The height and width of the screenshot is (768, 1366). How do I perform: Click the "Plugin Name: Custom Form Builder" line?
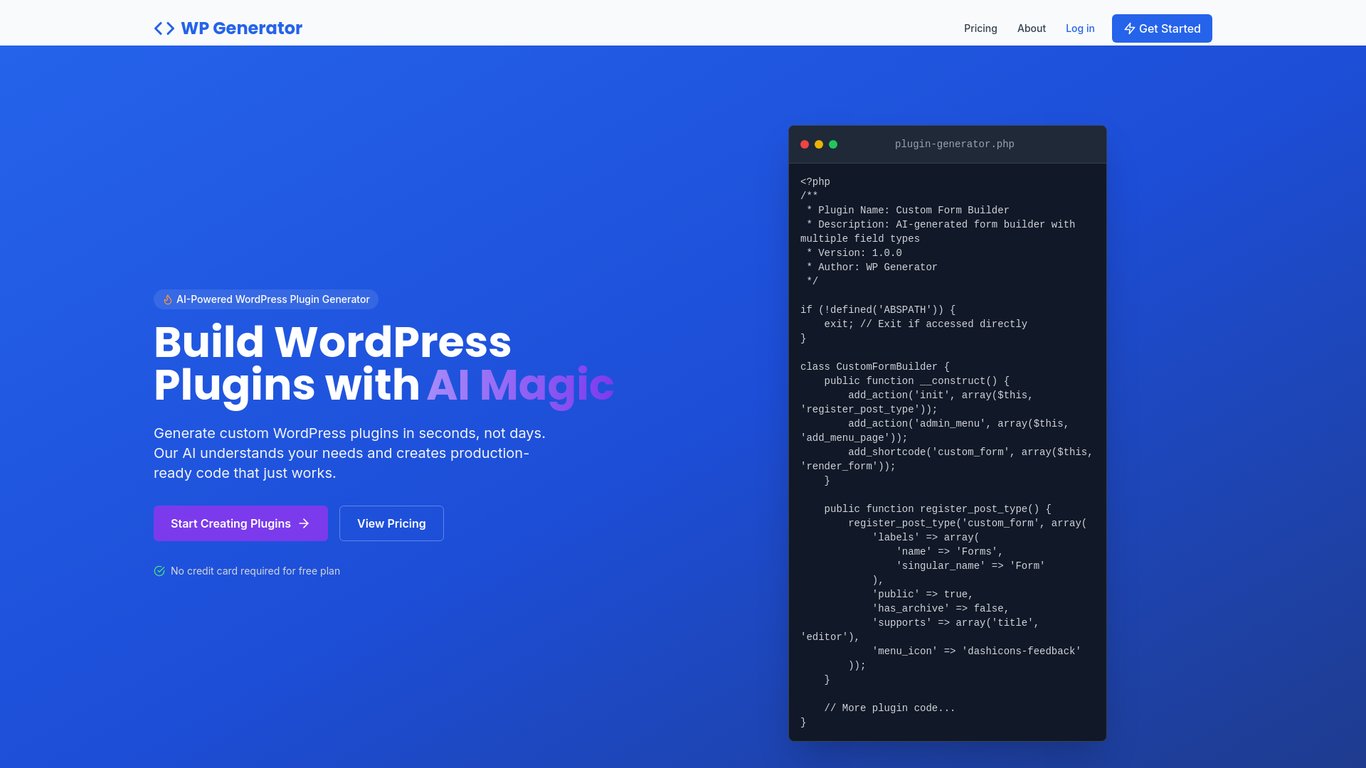(x=908, y=210)
